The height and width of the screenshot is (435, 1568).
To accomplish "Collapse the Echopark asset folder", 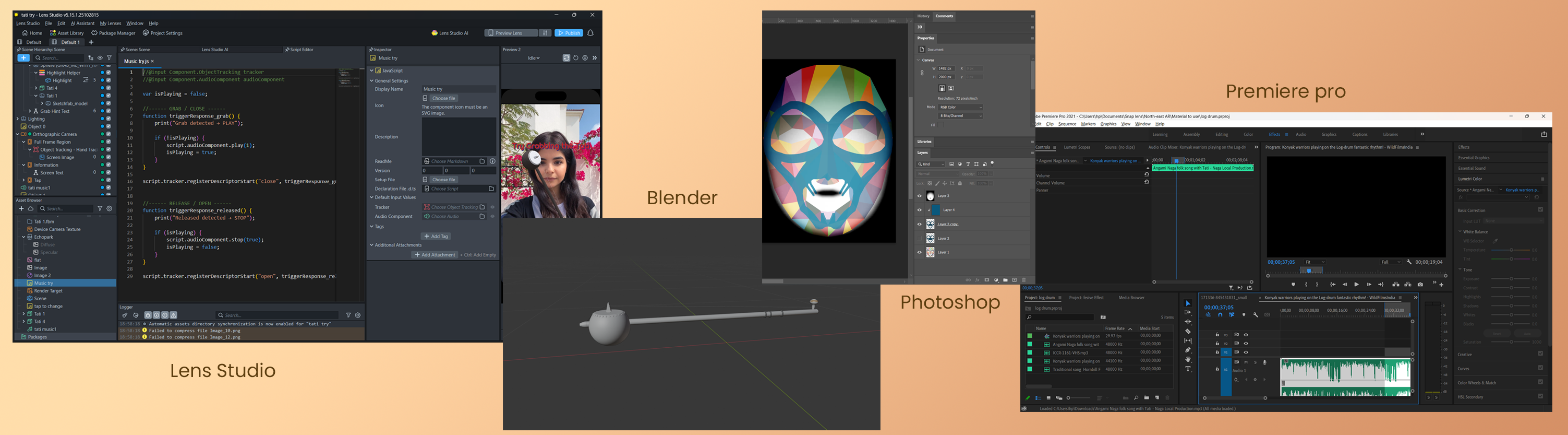I will click(x=24, y=237).
